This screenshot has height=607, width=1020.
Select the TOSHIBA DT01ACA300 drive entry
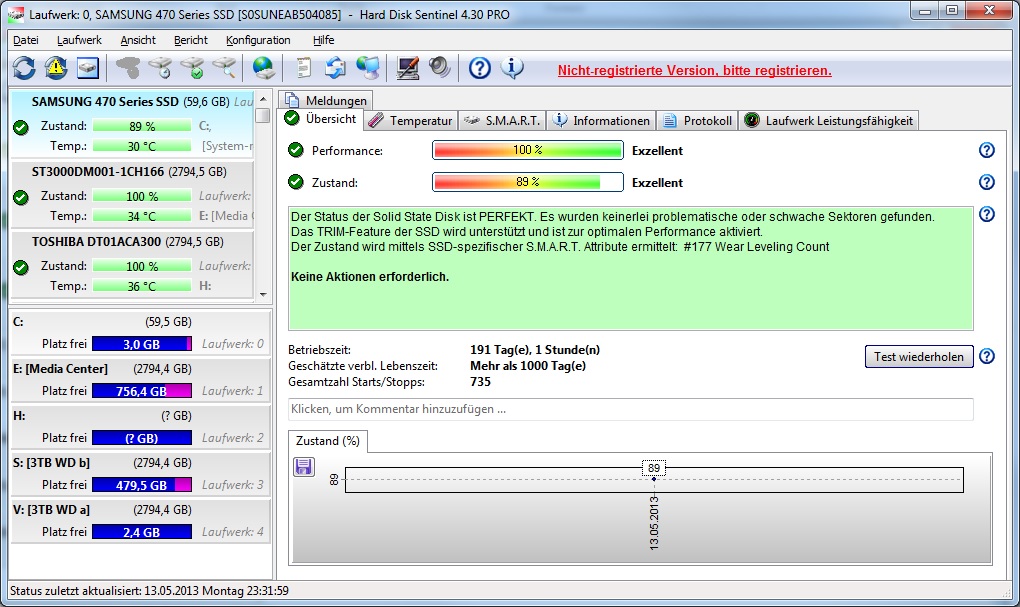tap(132, 264)
